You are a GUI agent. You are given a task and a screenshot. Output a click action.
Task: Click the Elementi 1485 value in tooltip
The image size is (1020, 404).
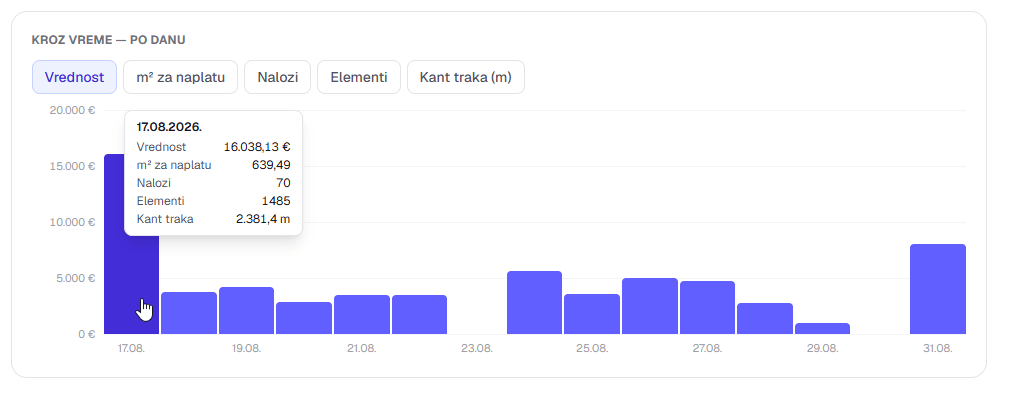[276, 201]
